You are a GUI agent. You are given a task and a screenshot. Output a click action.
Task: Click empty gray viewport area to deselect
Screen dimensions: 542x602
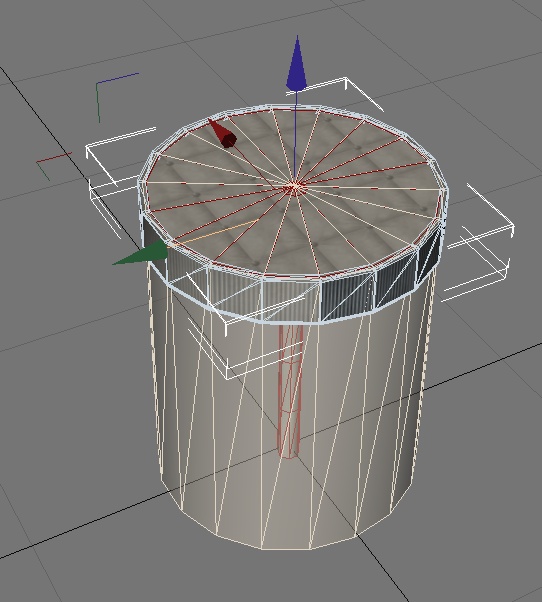click(x=77, y=422)
